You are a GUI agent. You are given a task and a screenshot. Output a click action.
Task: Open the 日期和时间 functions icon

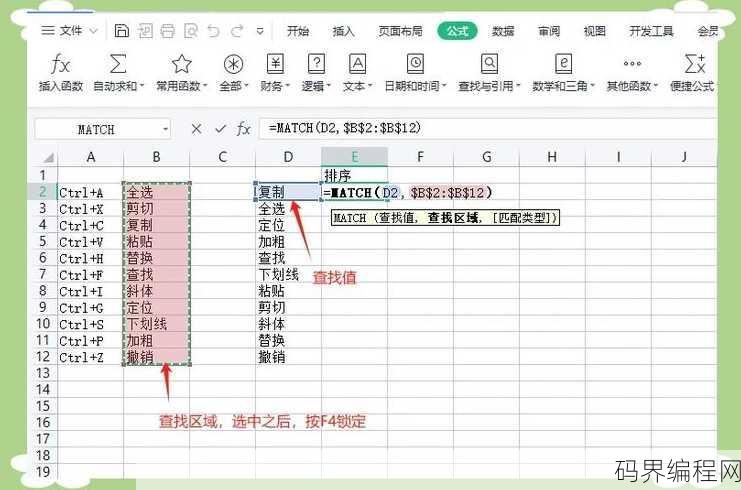[415, 63]
